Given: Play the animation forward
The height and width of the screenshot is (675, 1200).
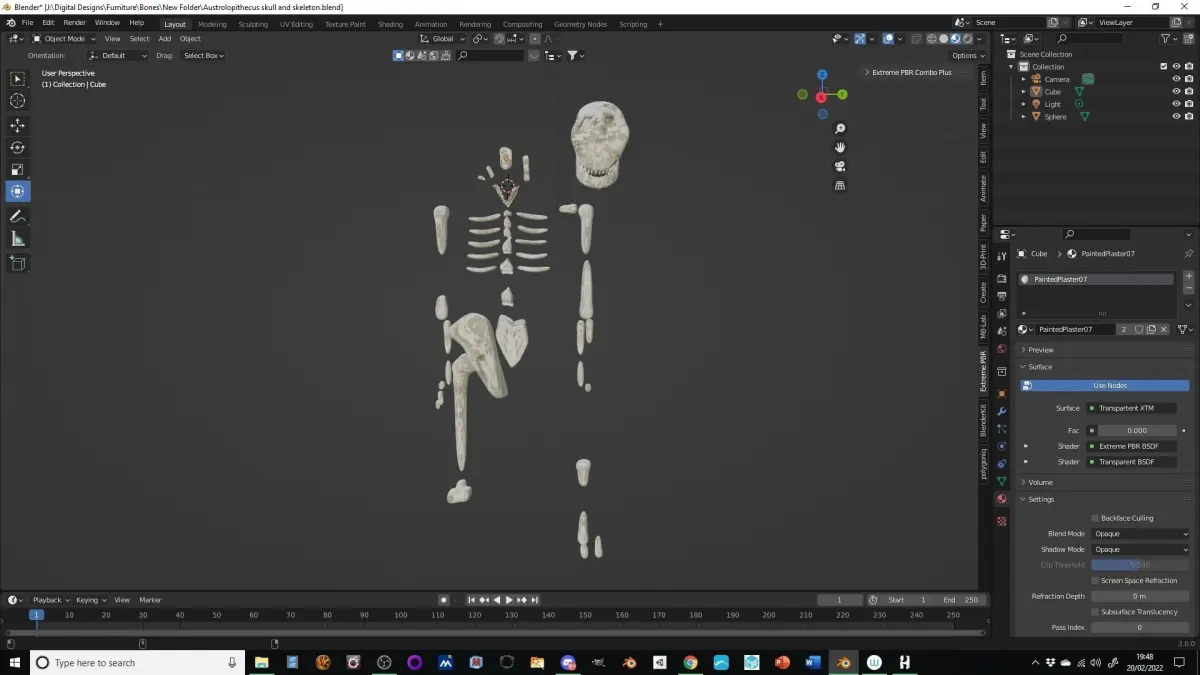Looking at the screenshot, I should [509, 600].
